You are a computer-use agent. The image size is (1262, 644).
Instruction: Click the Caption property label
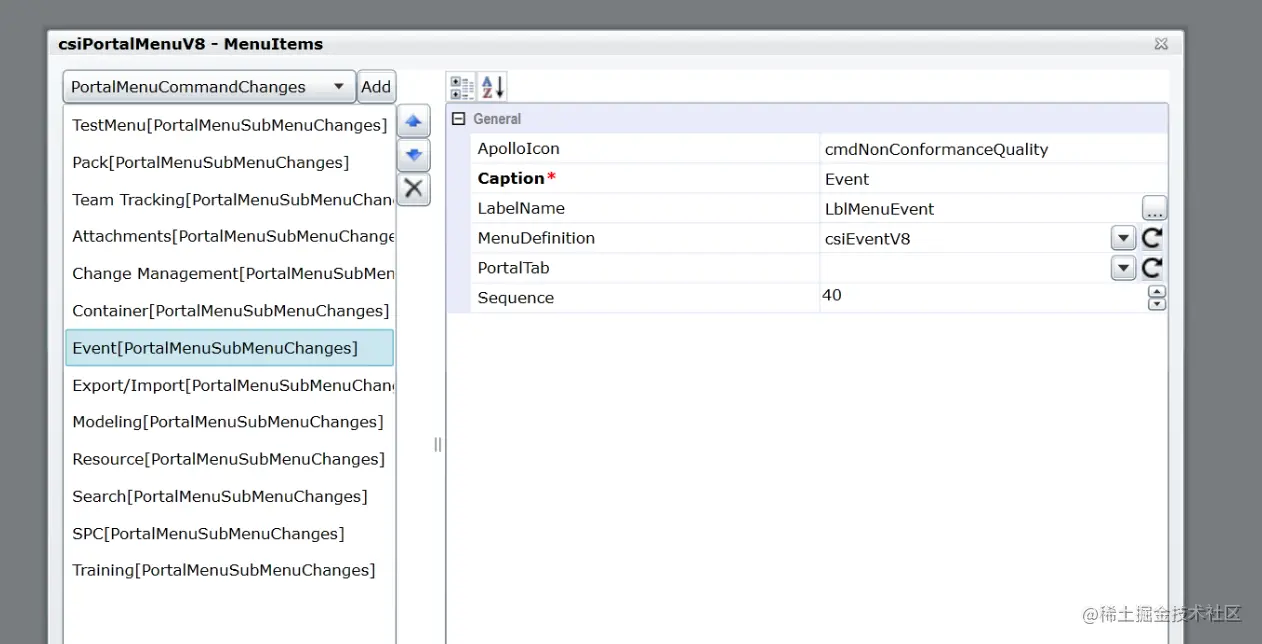click(516, 179)
